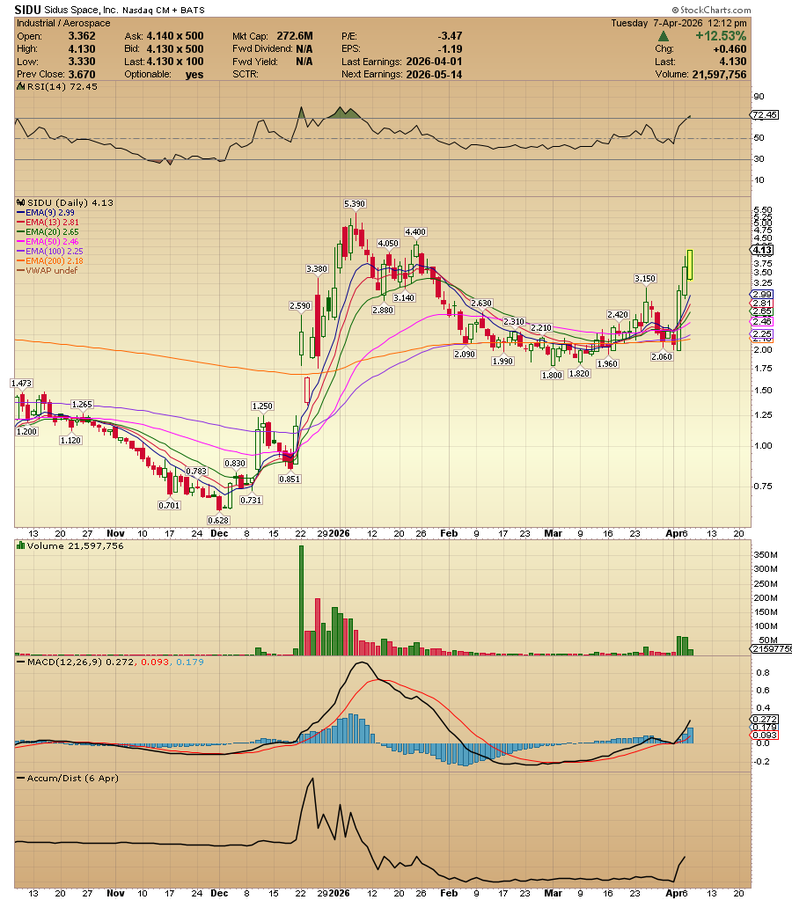Click the tallest green volume bar
The height and width of the screenshot is (900, 792).
(x=301, y=600)
